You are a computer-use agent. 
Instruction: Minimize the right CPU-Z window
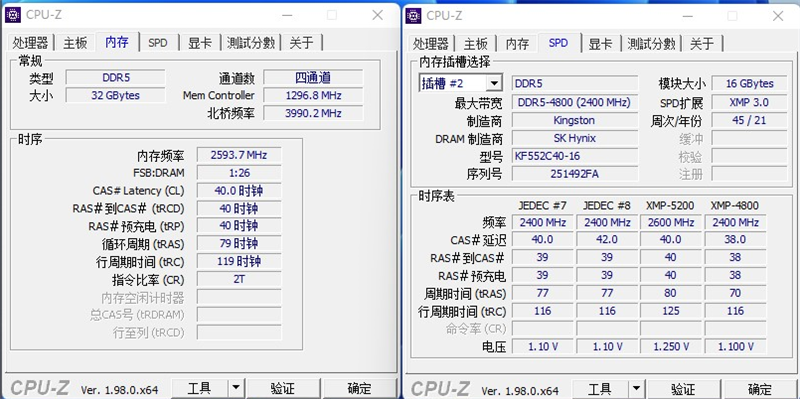click(x=688, y=16)
